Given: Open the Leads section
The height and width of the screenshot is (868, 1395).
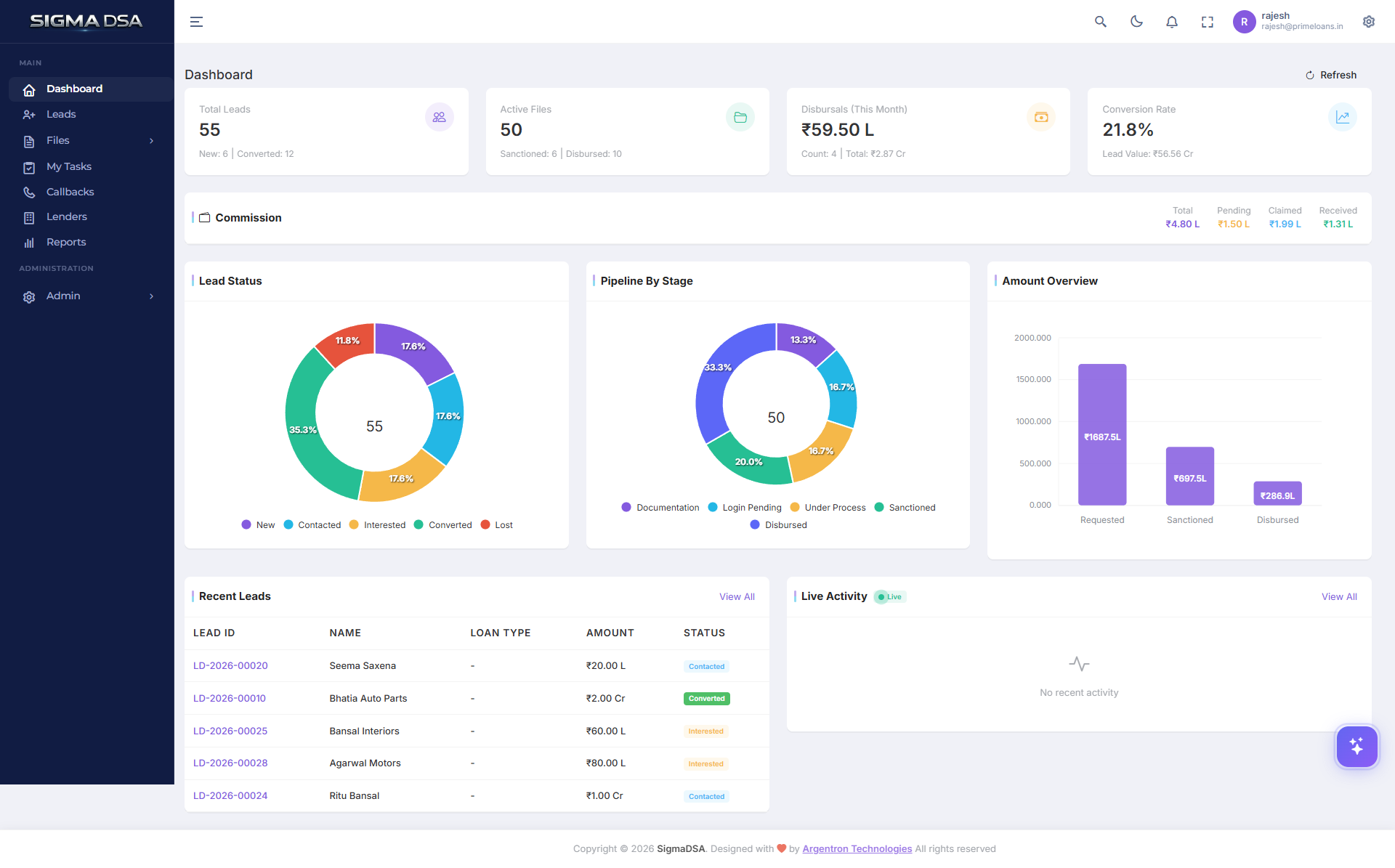Looking at the screenshot, I should click(61, 114).
